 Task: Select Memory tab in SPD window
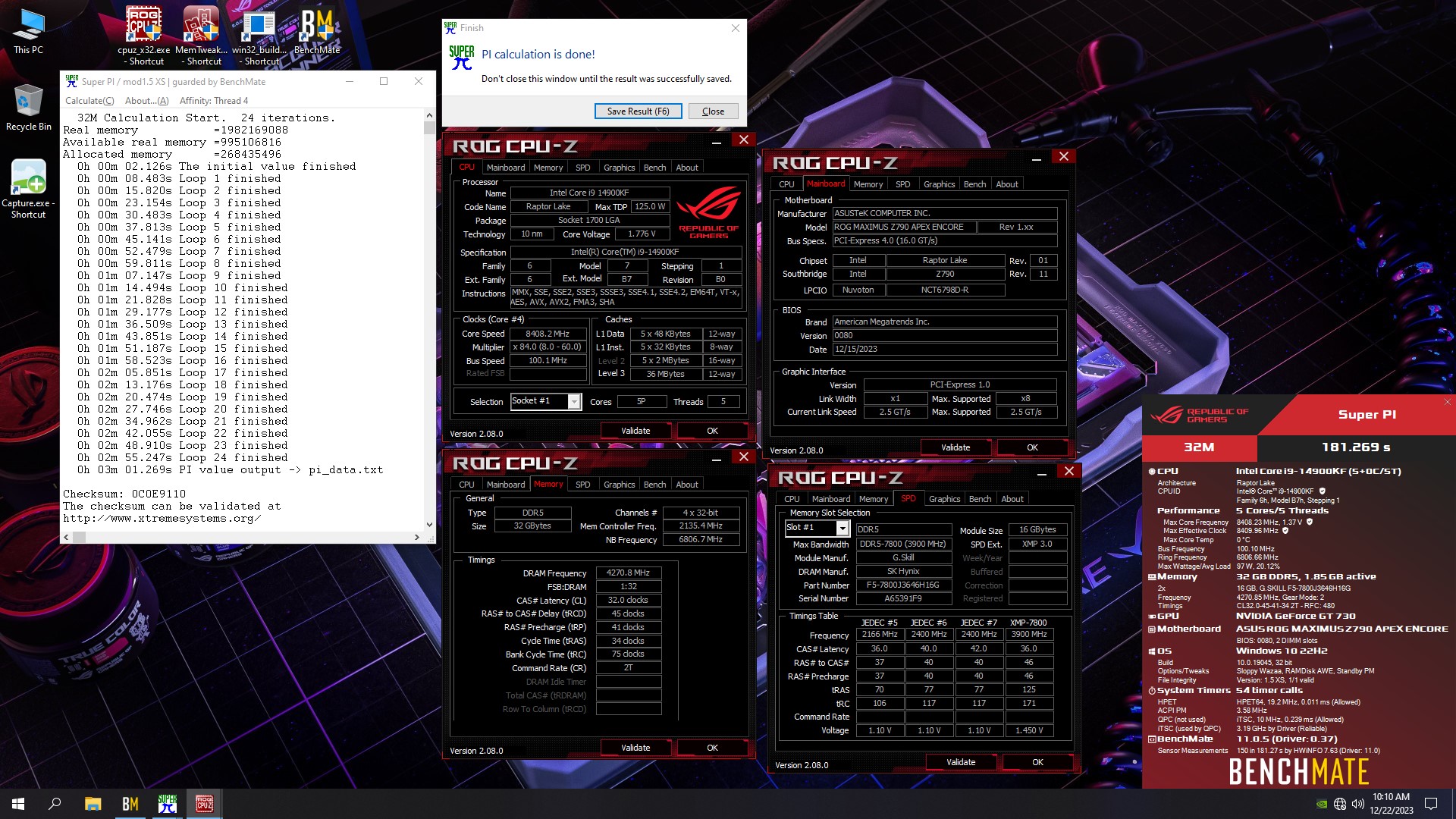874,499
